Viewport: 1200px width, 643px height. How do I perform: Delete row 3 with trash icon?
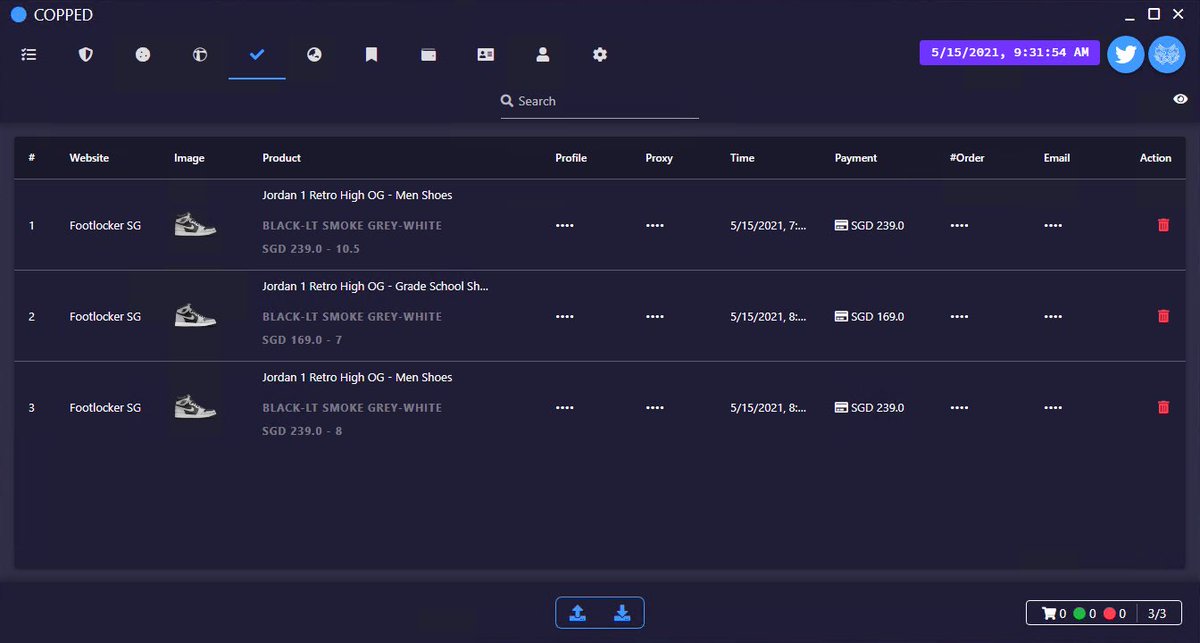(1163, 407)
